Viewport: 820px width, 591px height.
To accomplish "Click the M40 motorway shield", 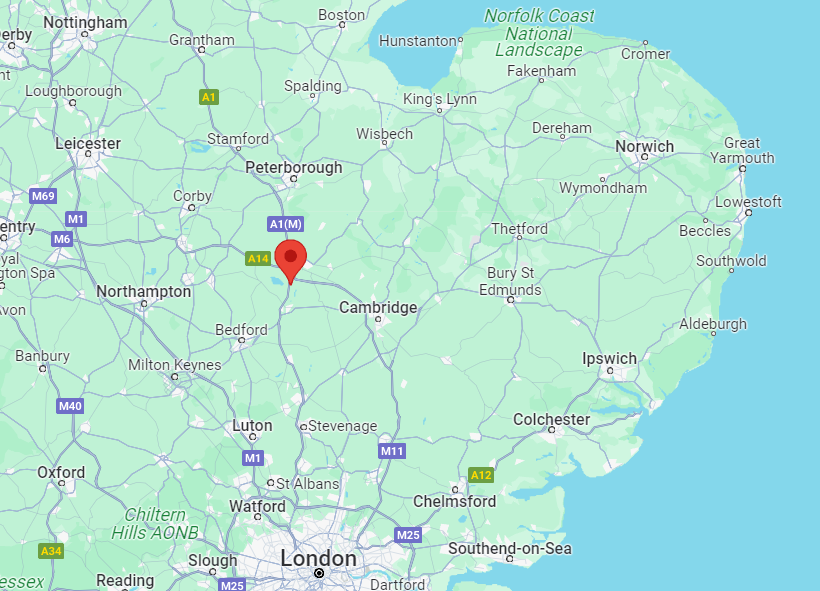I will click(70, 406).
